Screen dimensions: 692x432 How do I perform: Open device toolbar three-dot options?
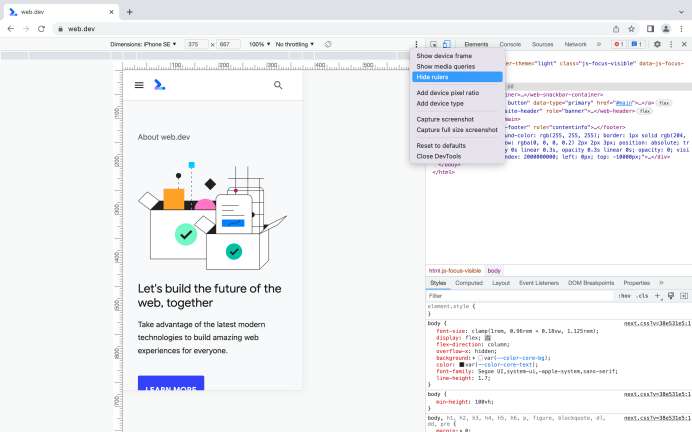tap(416, 44)
